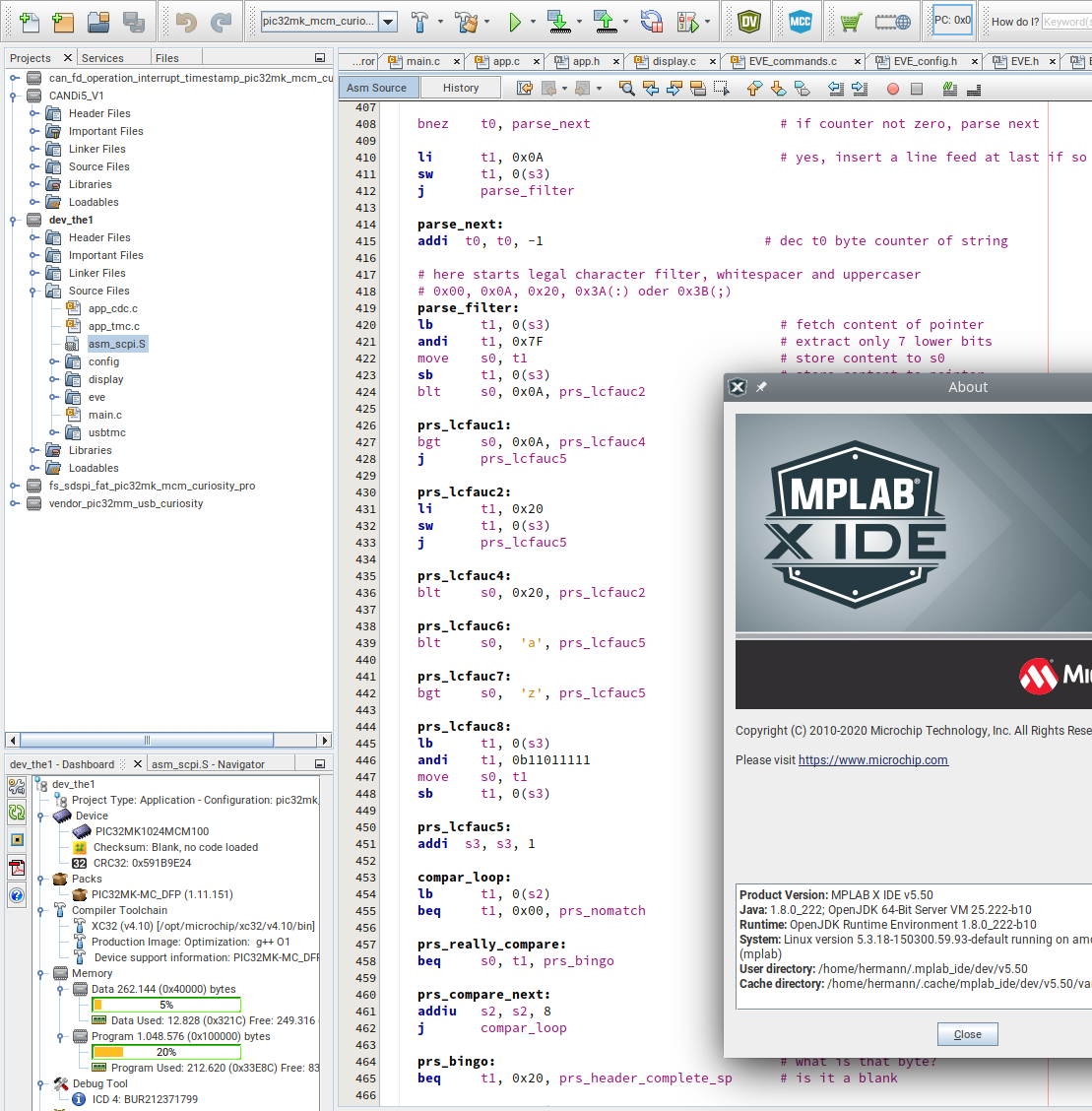Image resolution: width=1092 pixels, height=1111 pixels.
Task: Click Close button in About dialog
Action: [x=967, y=1034]
